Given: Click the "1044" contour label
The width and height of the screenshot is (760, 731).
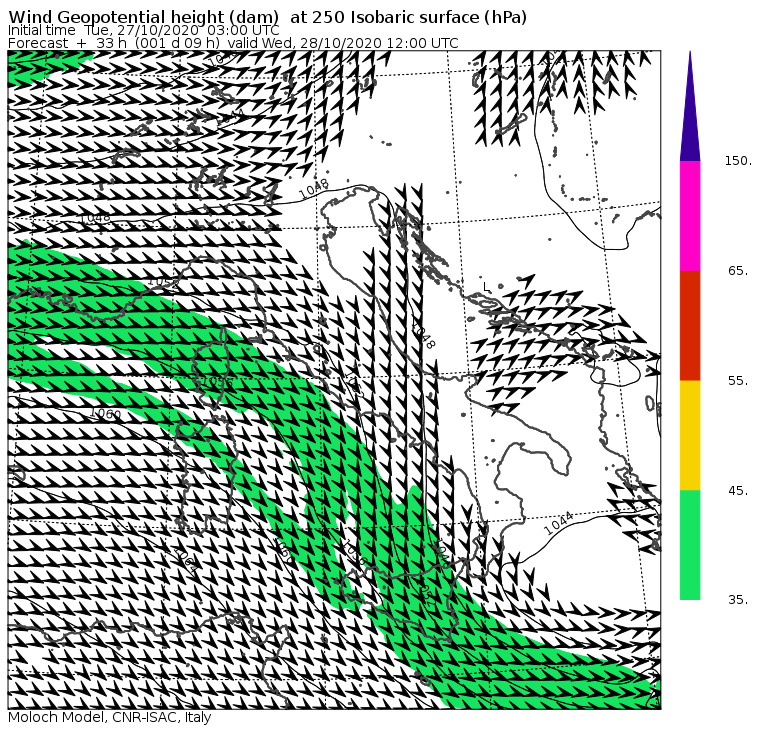Looking at the screenshot, I should point(558,524).
